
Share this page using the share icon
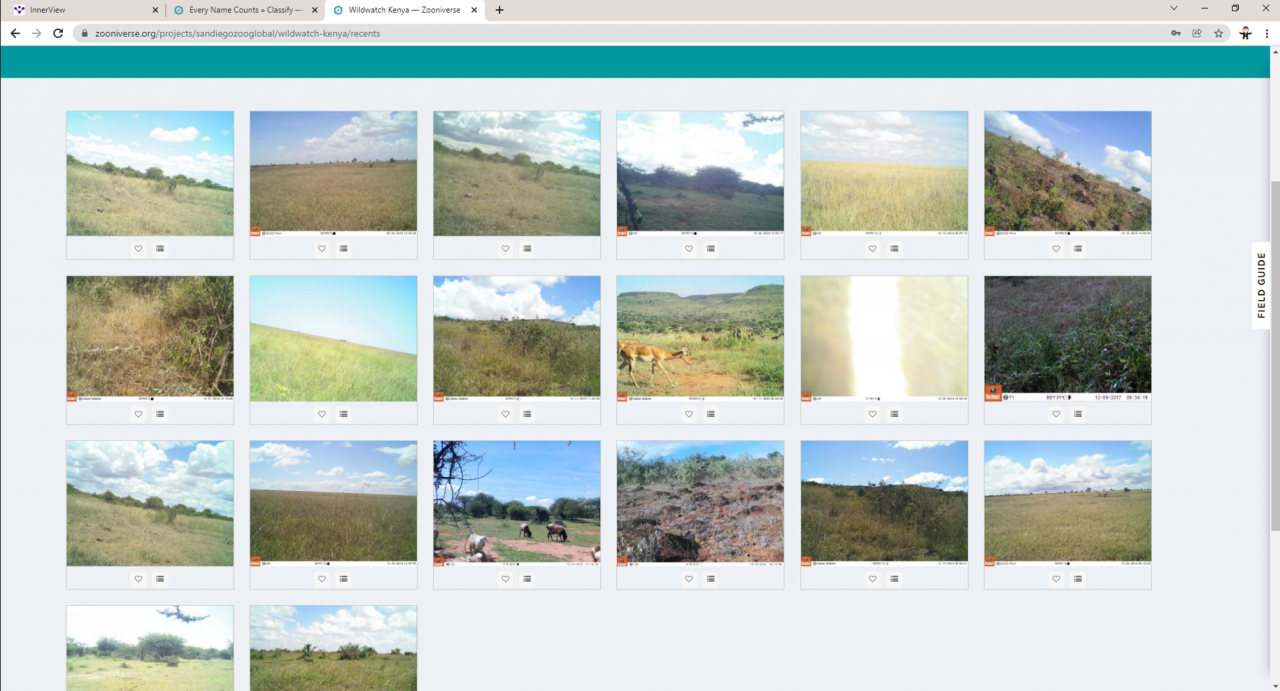pos(1197,33)
